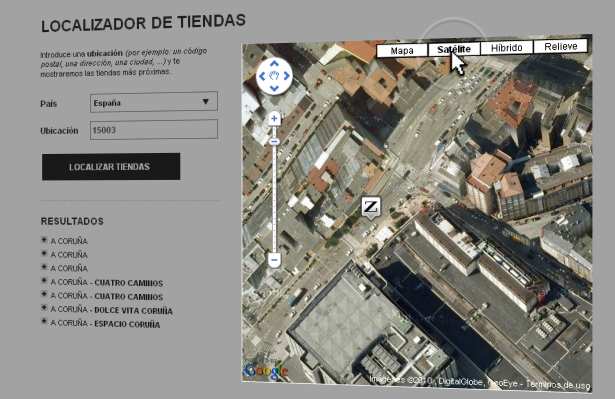Pan the map left with the arrow
The width and height of the screenshot is (615, 399).
point(262,76)
